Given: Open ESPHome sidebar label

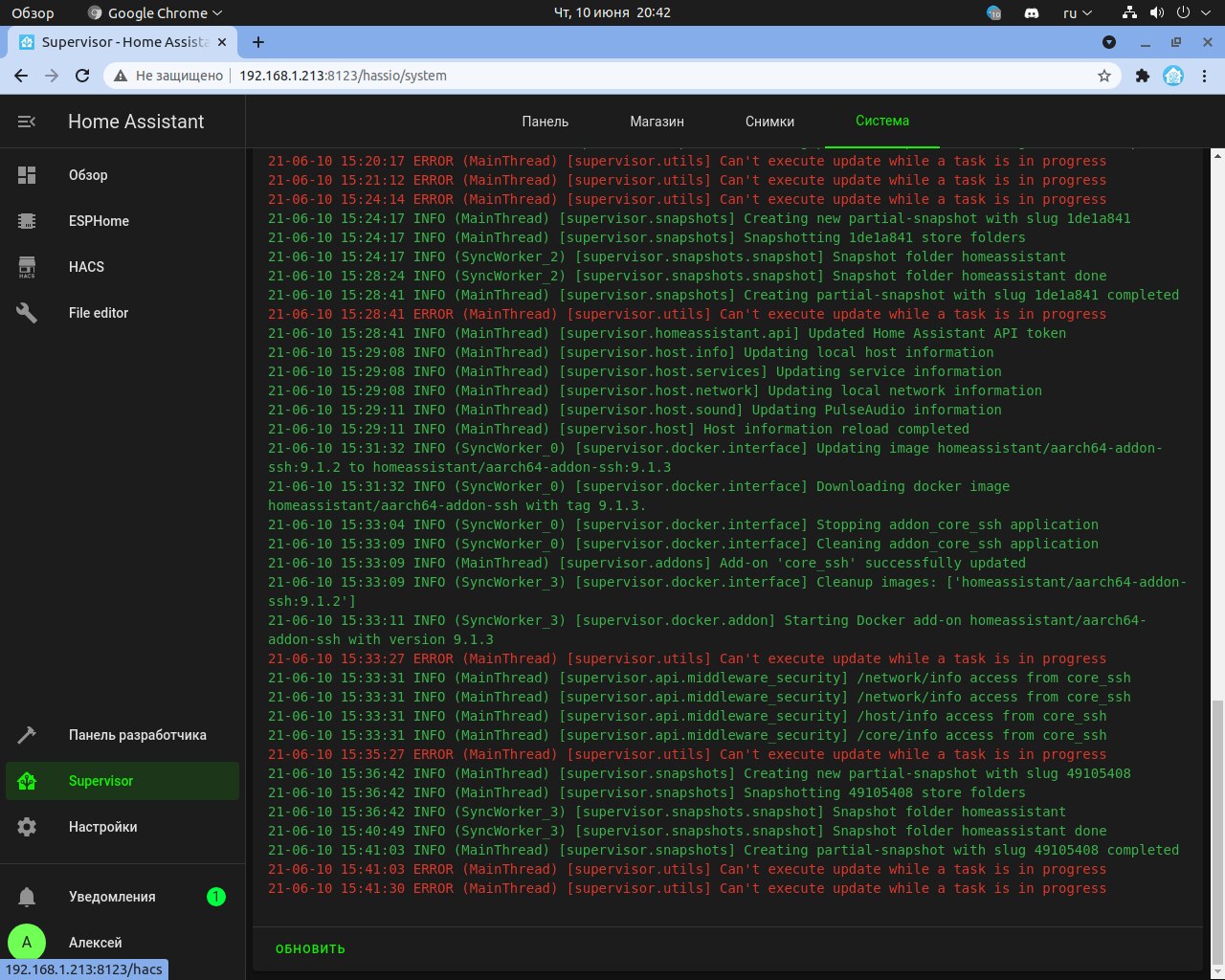Looking at the screenshot, I should (x=99, y=221).
